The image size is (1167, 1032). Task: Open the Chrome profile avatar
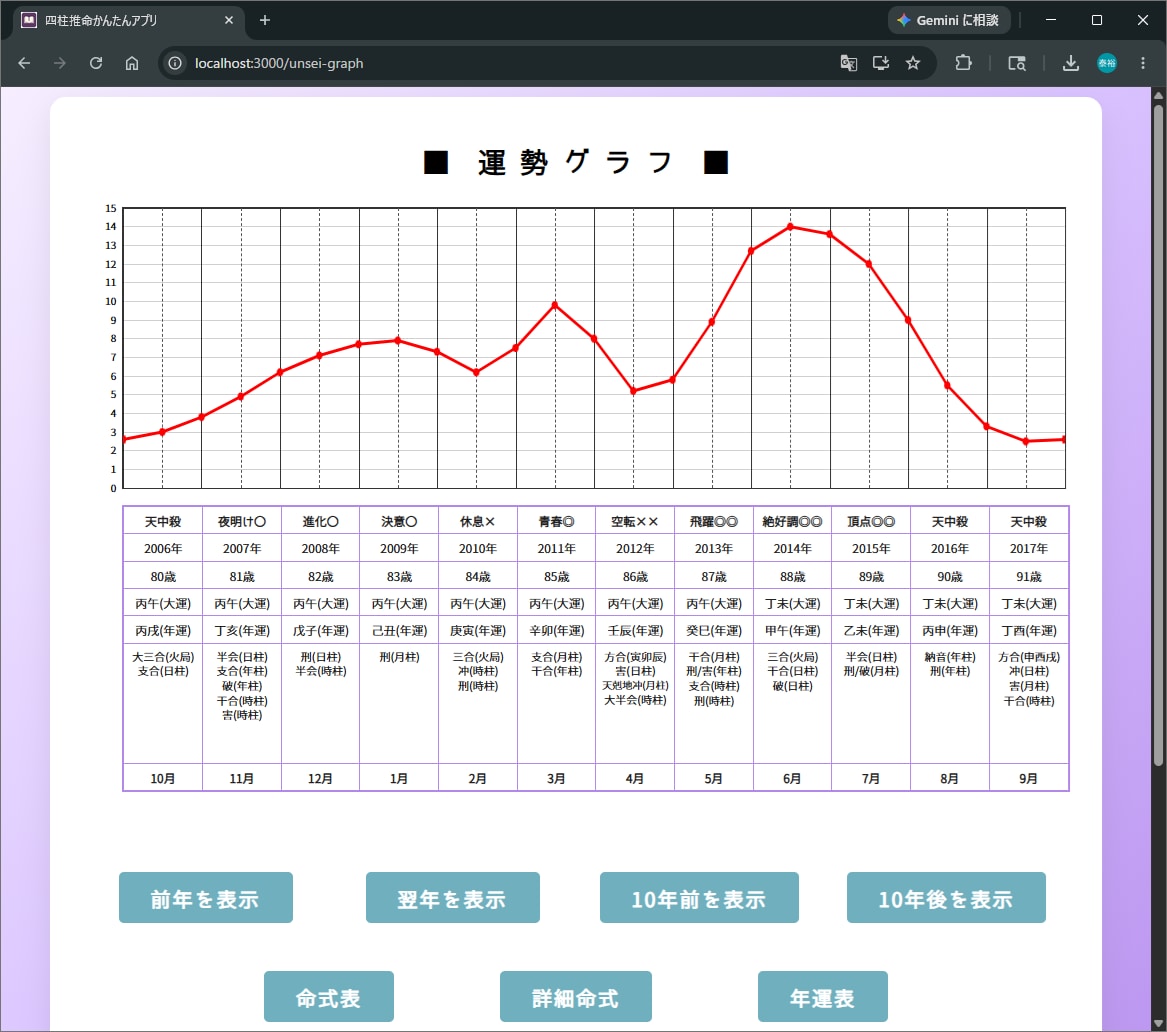pyautogui.click(x=1107, y=63)
